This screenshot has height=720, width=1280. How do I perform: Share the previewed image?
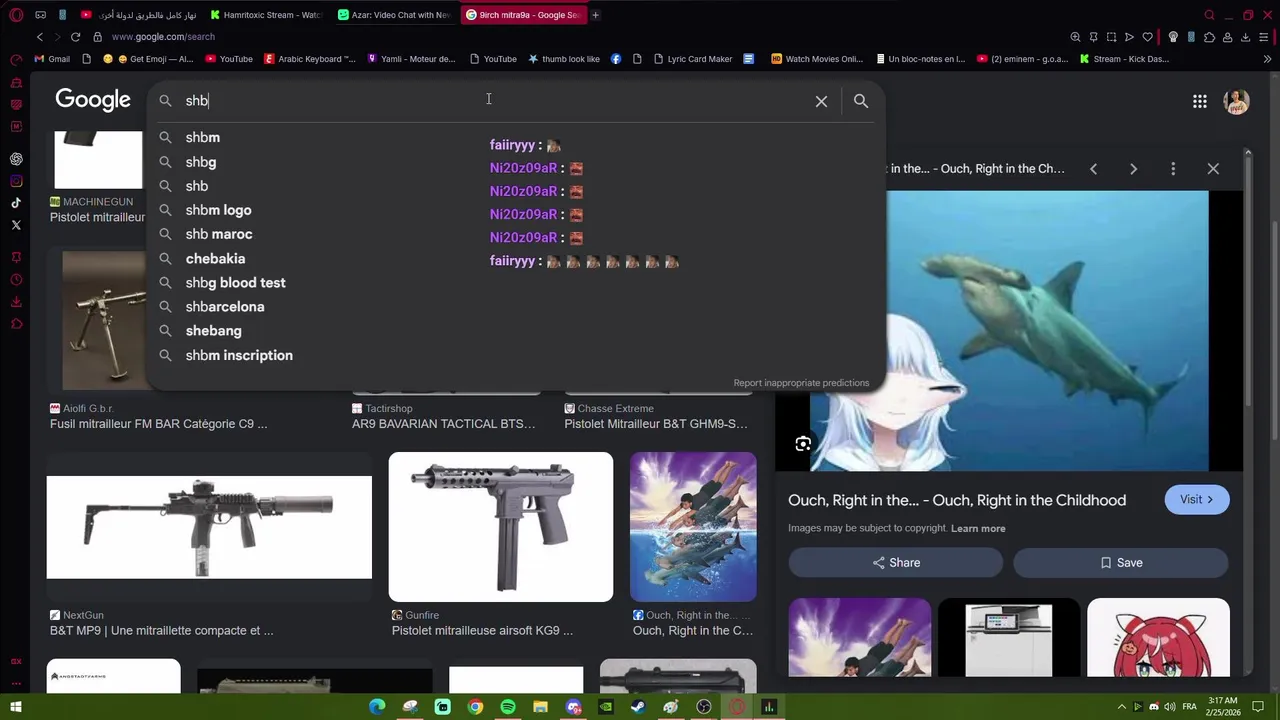[895, 563]
